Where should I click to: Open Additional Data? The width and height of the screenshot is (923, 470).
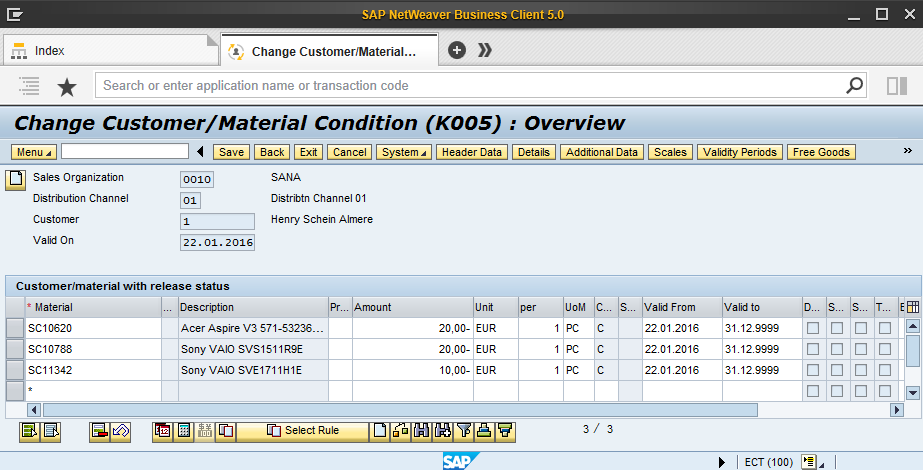[x=602, y=152]
